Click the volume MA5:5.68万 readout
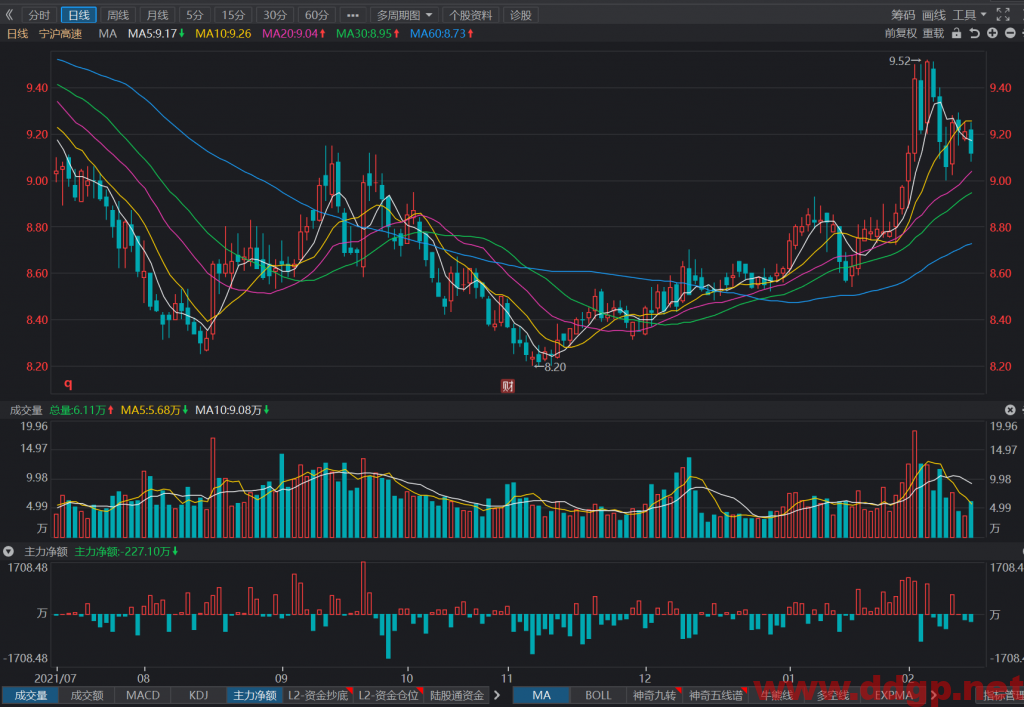 pos(155,410)
